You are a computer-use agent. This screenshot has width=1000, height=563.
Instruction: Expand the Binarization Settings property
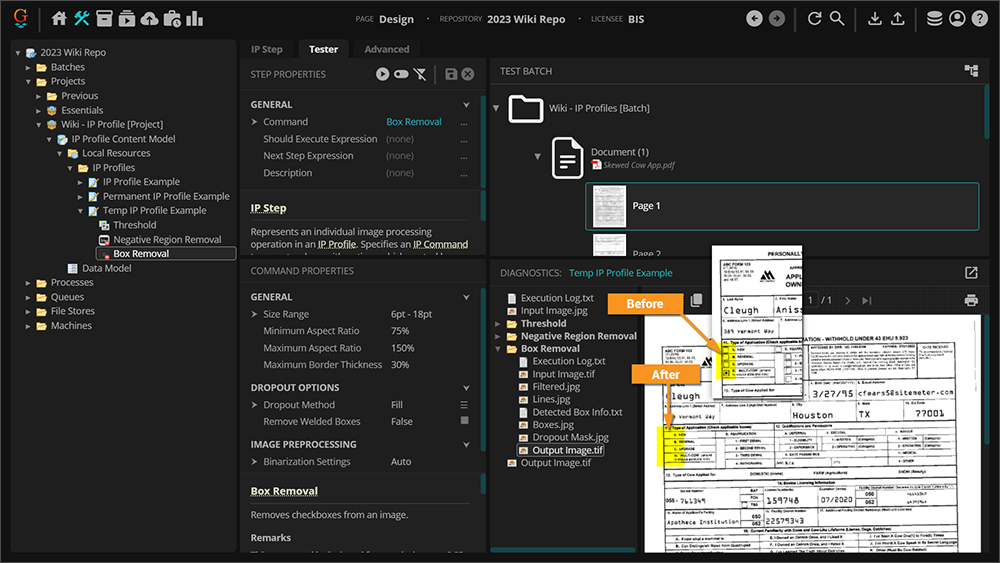(254, 461)
